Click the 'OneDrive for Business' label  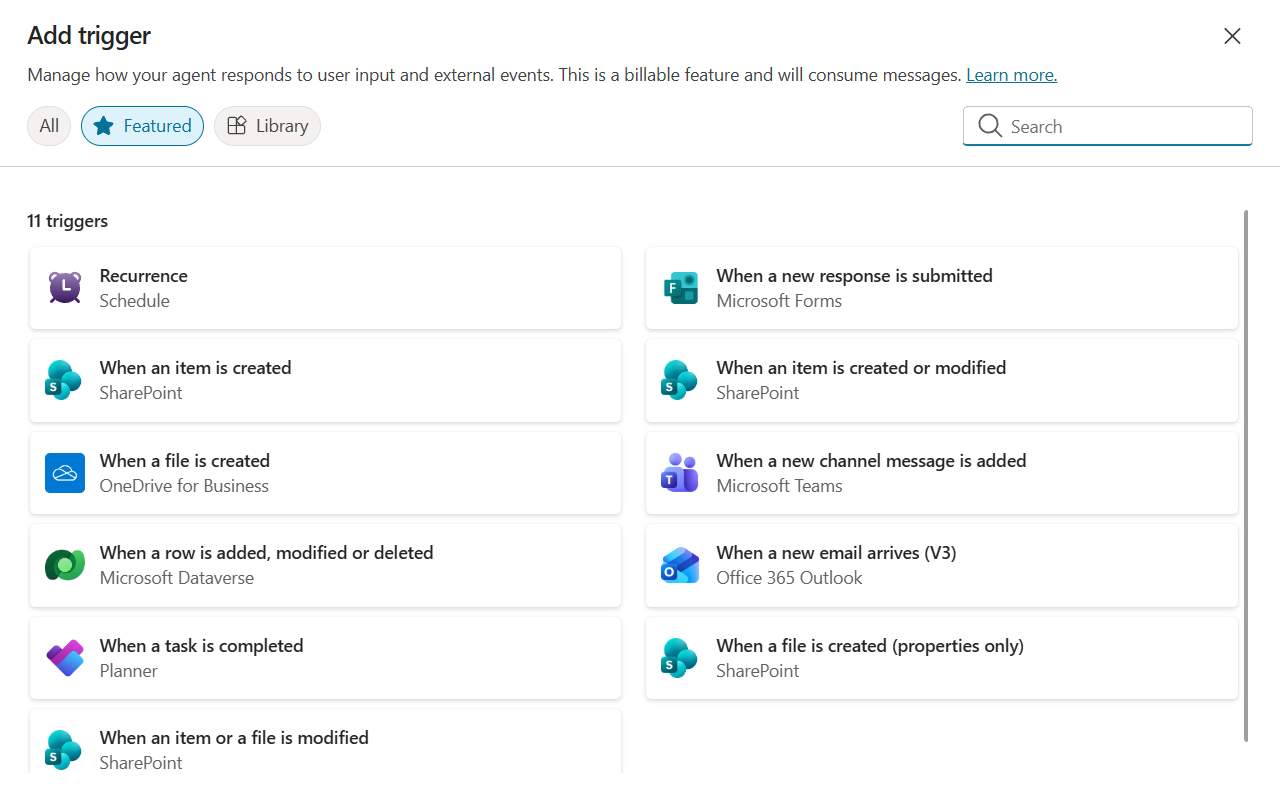(184, 486)
